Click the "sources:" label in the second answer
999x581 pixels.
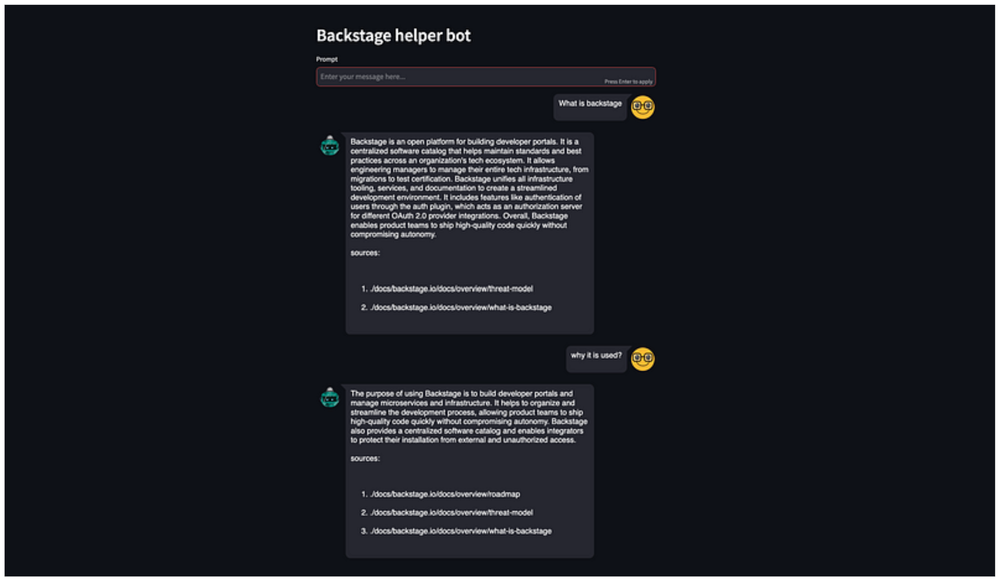(365, 458)
